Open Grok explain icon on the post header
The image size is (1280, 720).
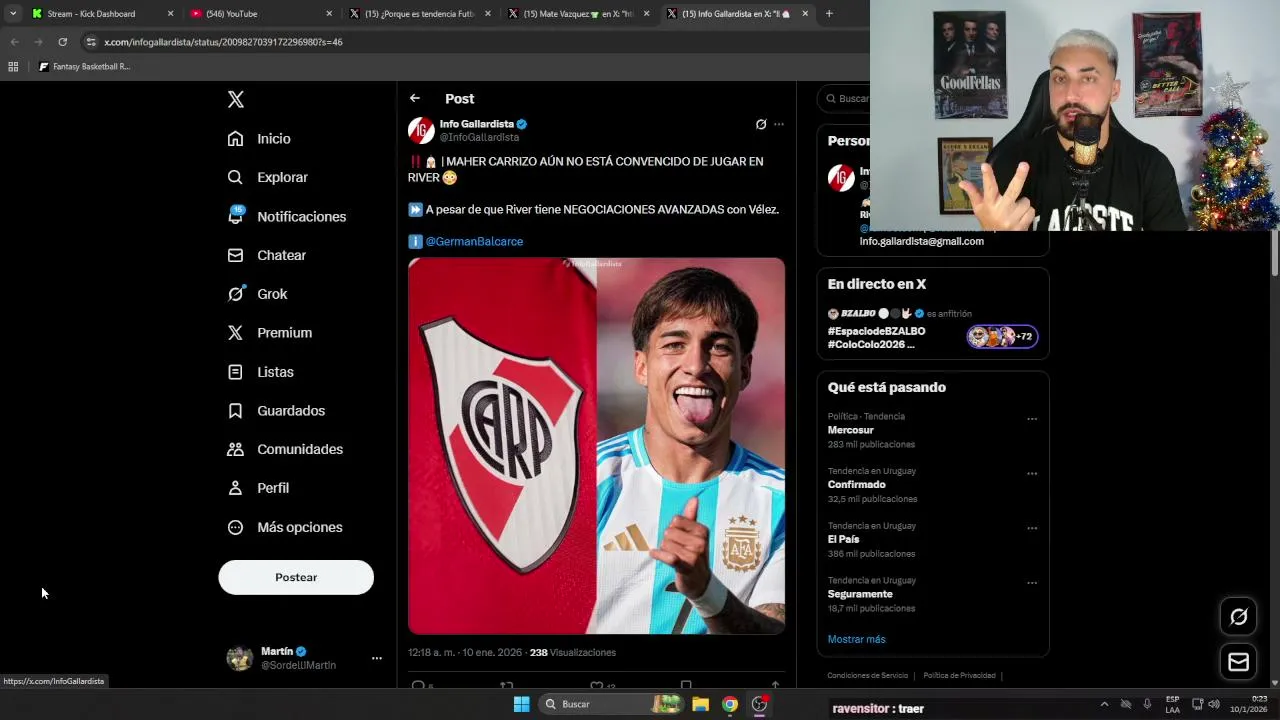tap(761, 124)
